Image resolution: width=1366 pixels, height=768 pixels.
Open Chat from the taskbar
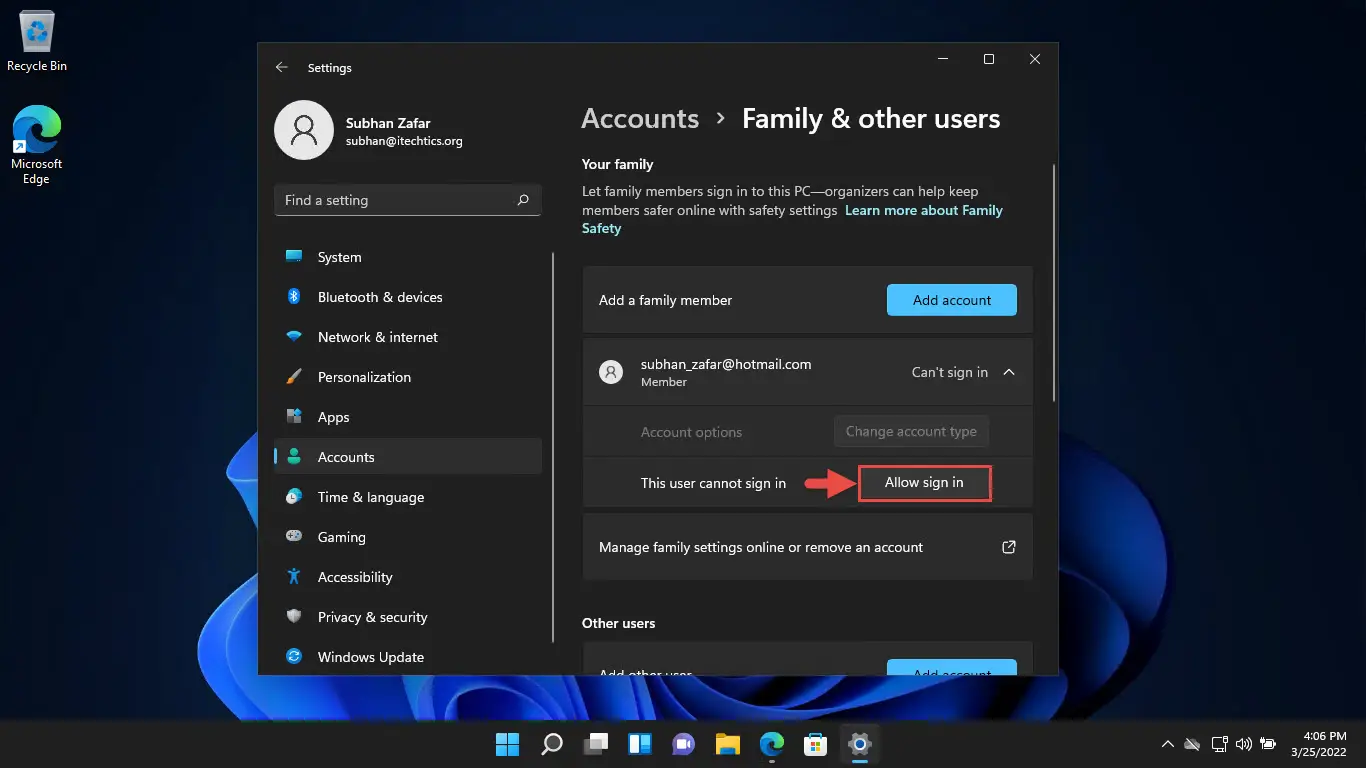pyautogui.click(x=684, y=744)
